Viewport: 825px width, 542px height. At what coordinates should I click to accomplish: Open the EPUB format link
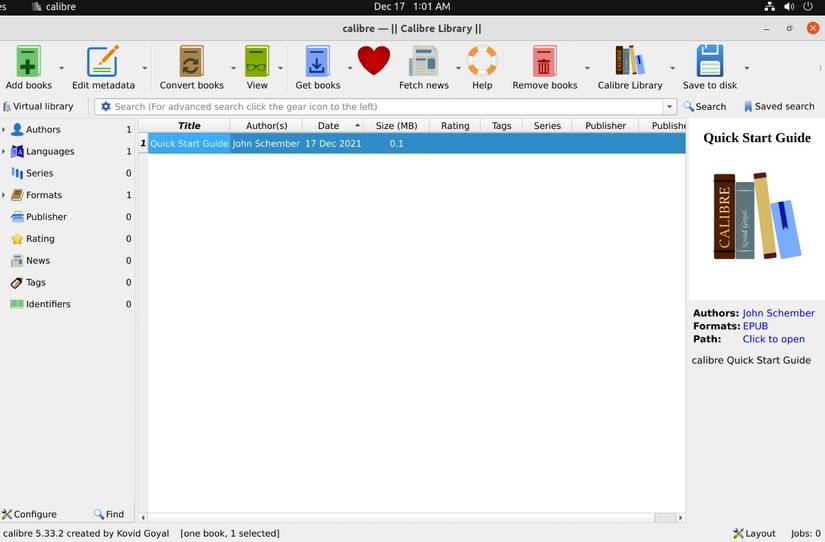point(755,326)
